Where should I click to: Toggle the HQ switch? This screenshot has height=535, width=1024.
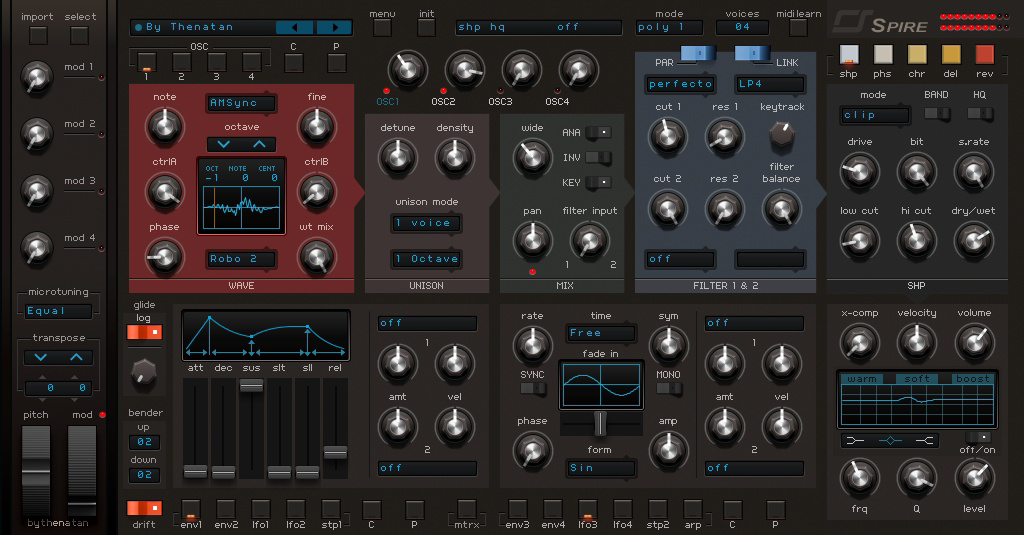click(980, 114)
